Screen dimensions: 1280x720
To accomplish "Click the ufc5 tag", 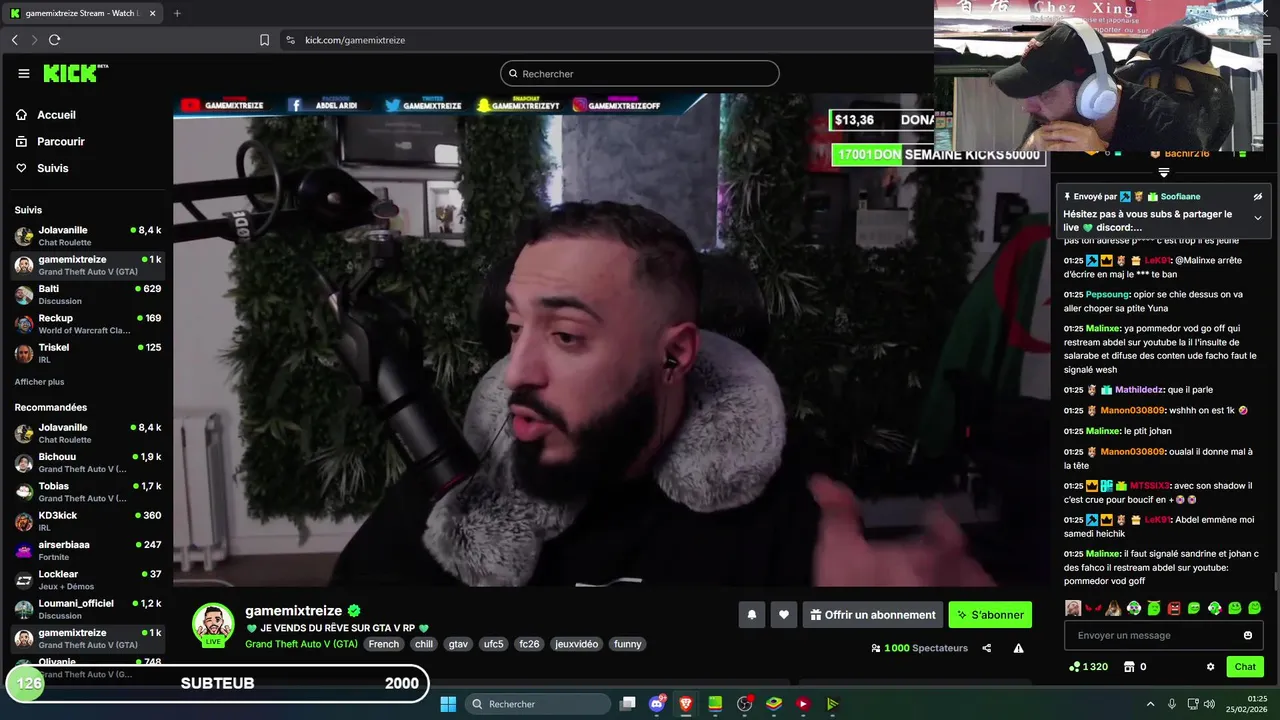I will click(494, 644).
